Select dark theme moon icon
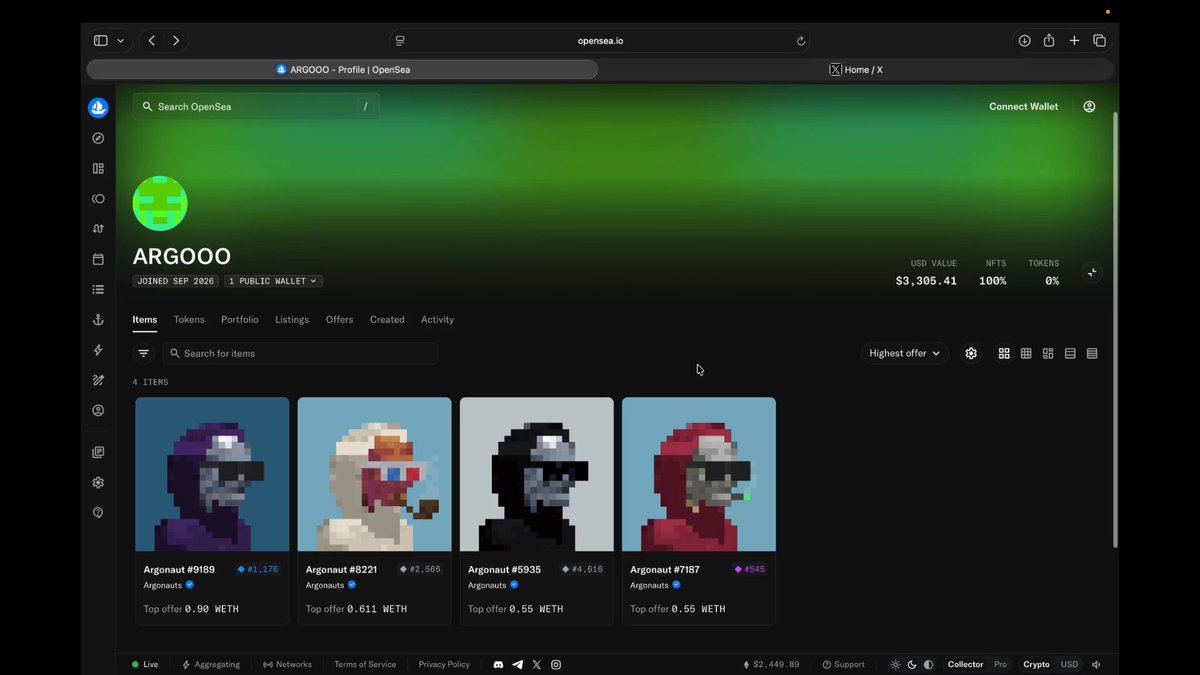1200x675 pixels. point(912,664)
